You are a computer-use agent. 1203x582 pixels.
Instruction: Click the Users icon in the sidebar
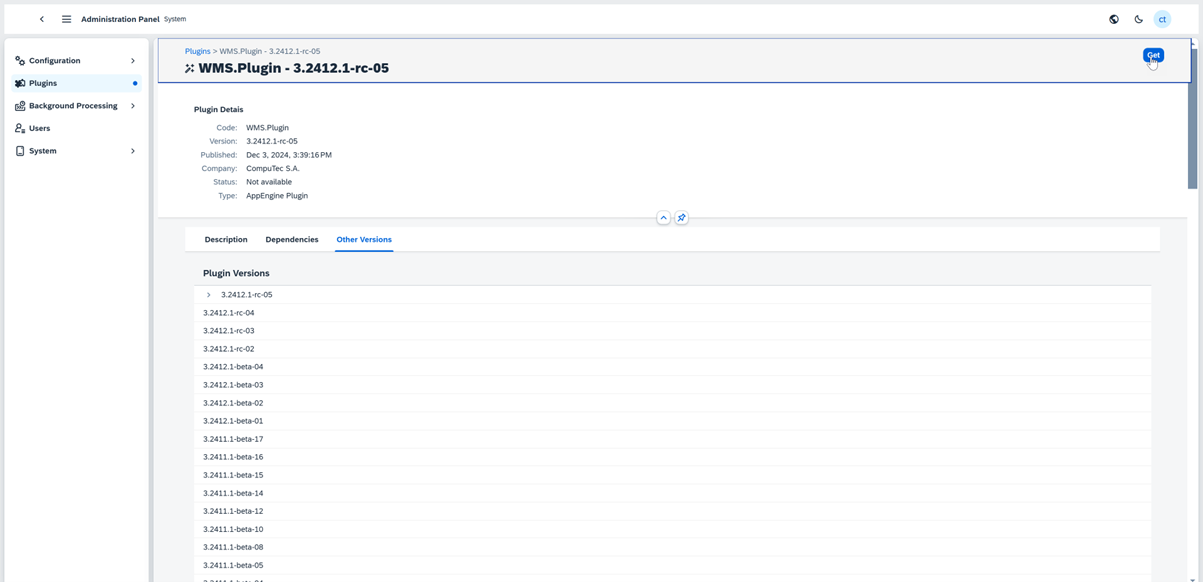pyautogui.click(x=20, y=128)
